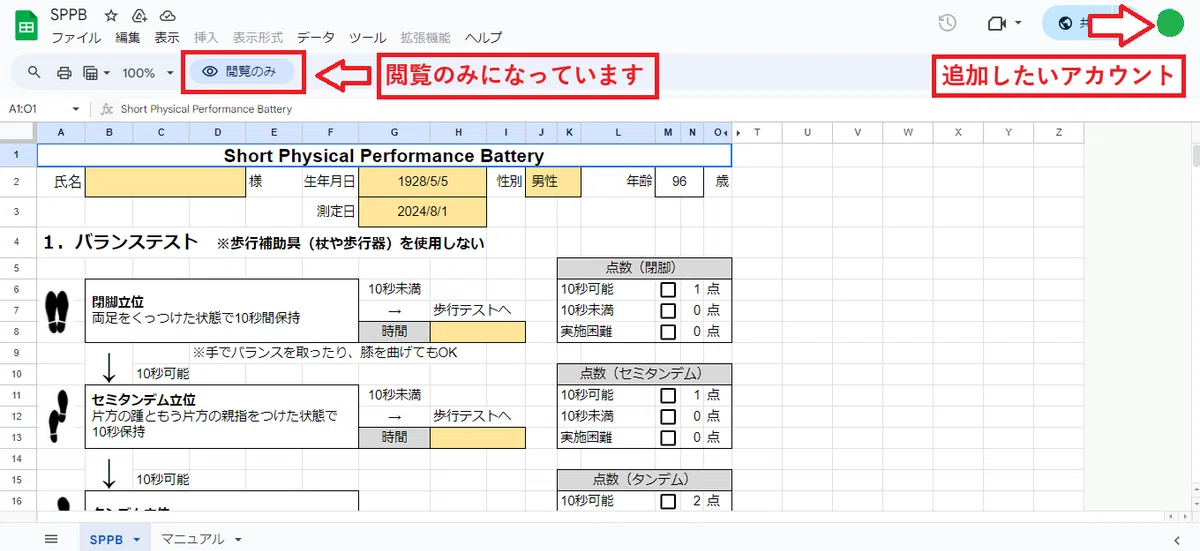
Task: Check タンデム 10秒可能 2点 checkbox
Action: pos(668,501)
